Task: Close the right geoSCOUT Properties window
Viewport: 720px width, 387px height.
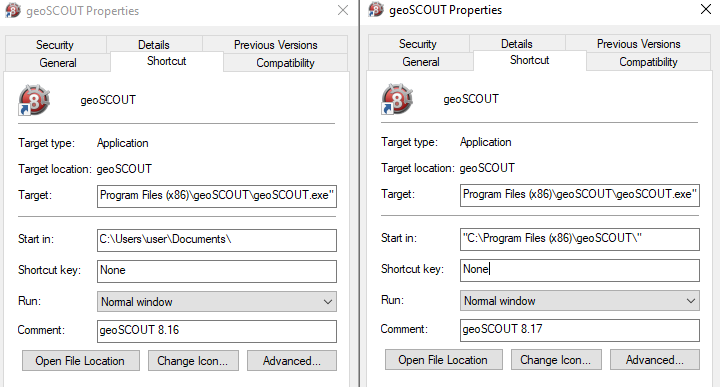Action: [x=706, y=9]
